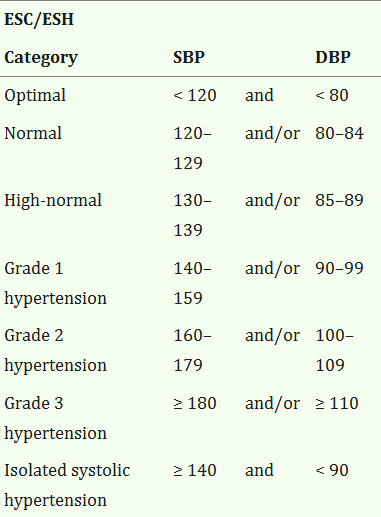The height and width of the screenshot is (517, 381).
Task: Click the Grade 3 hypertension label
Action: point(55,418)
